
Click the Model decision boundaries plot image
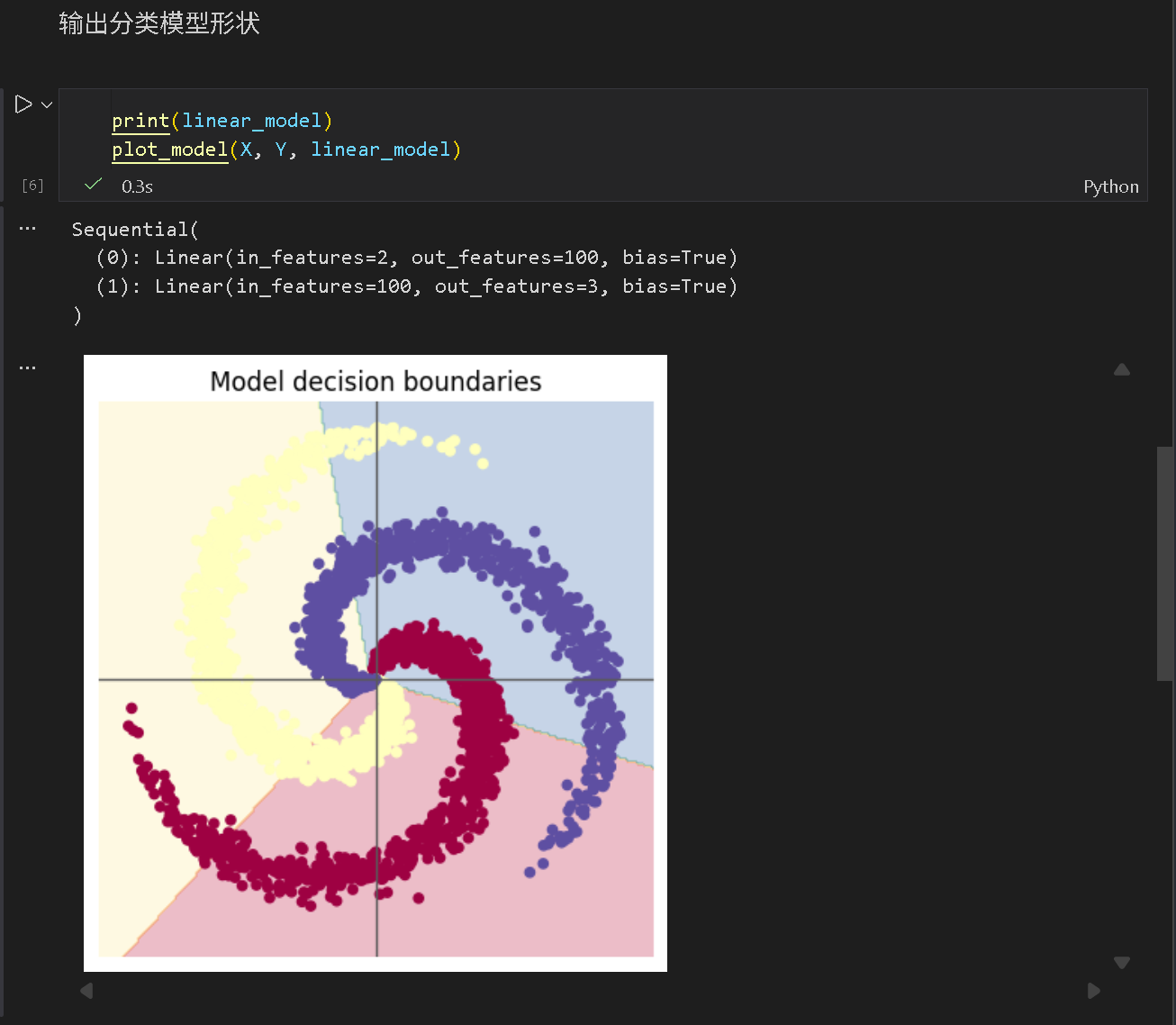(375, 663)
